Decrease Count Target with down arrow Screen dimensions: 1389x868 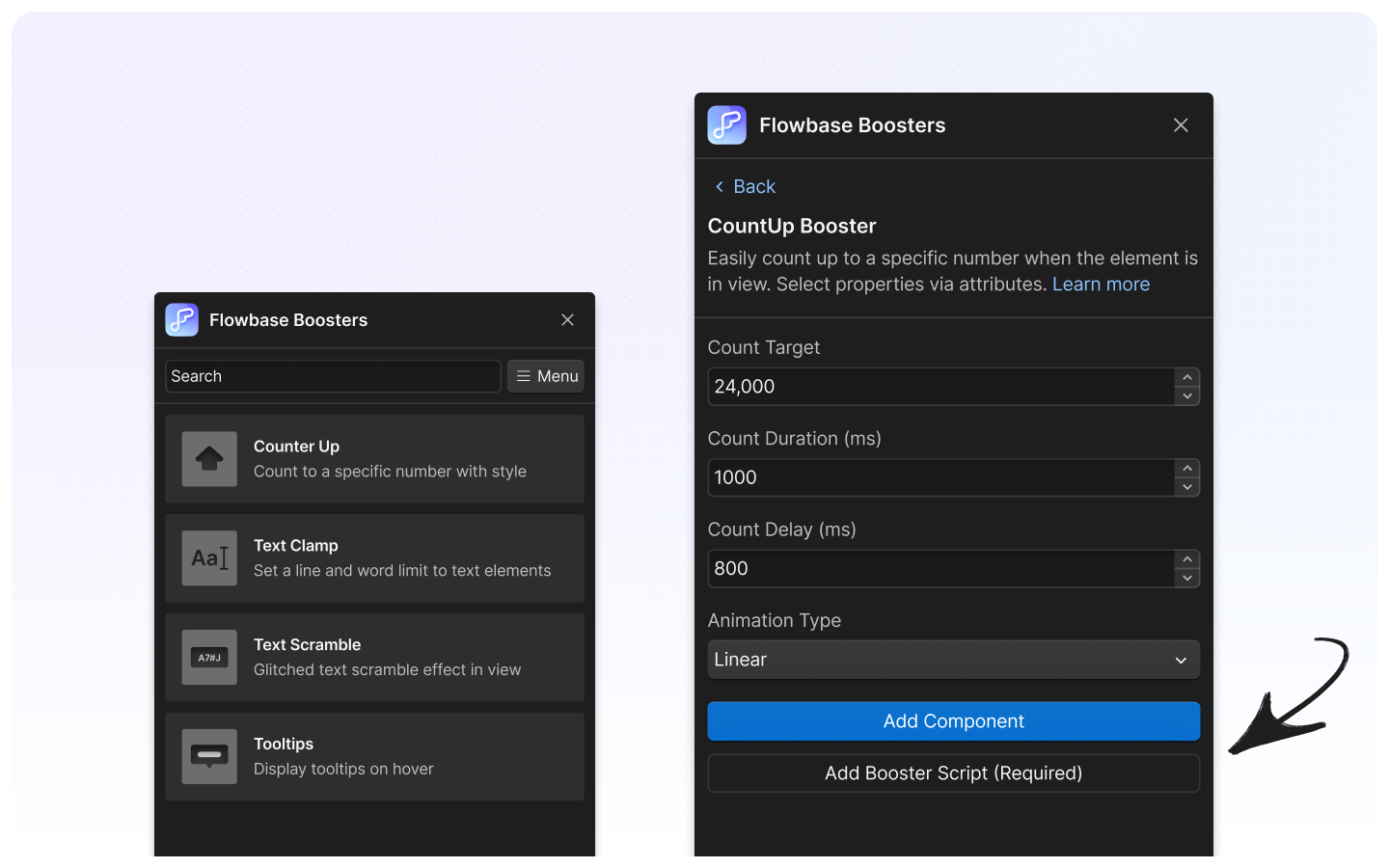1187,396
